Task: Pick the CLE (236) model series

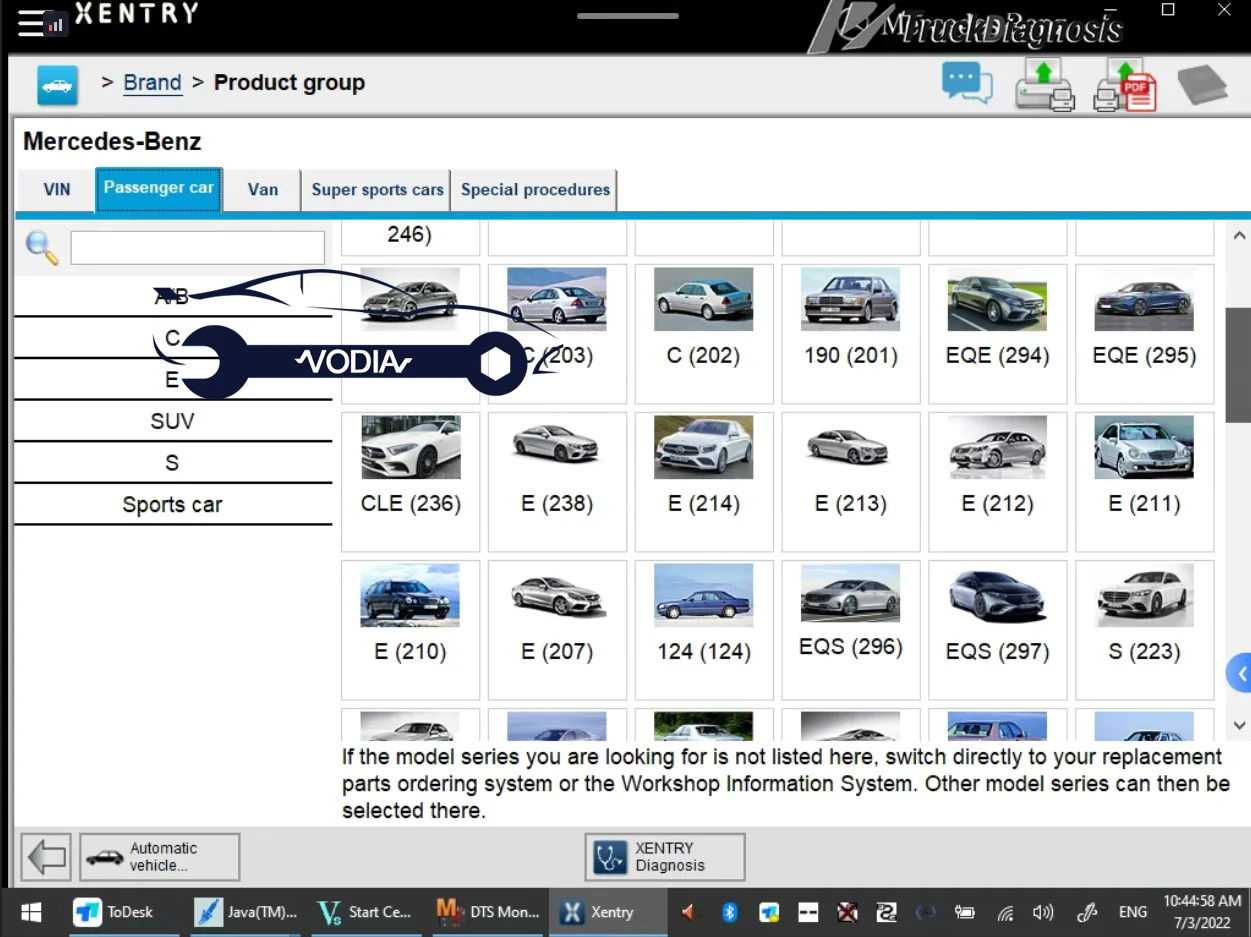Action: tap(410, 482)
